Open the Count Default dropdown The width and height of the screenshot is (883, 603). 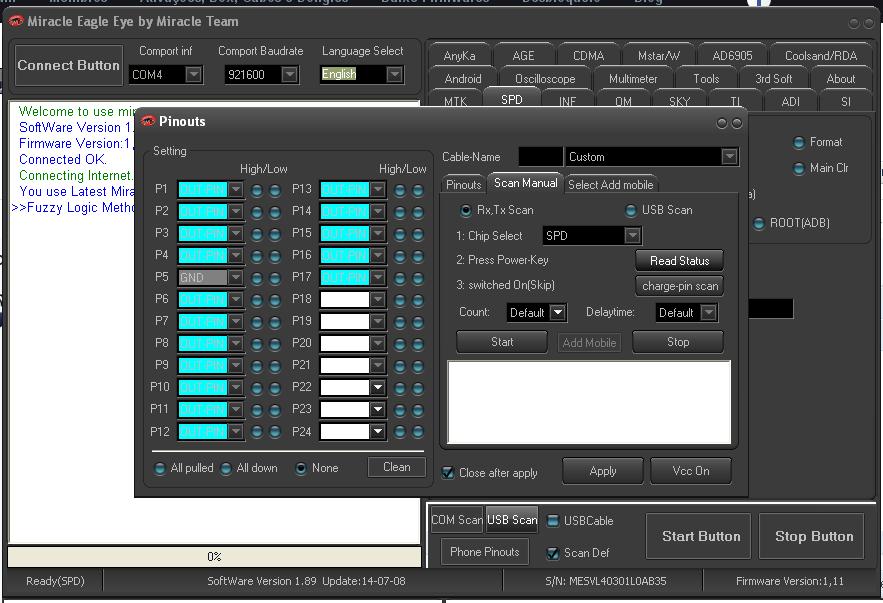click(558, 312)
